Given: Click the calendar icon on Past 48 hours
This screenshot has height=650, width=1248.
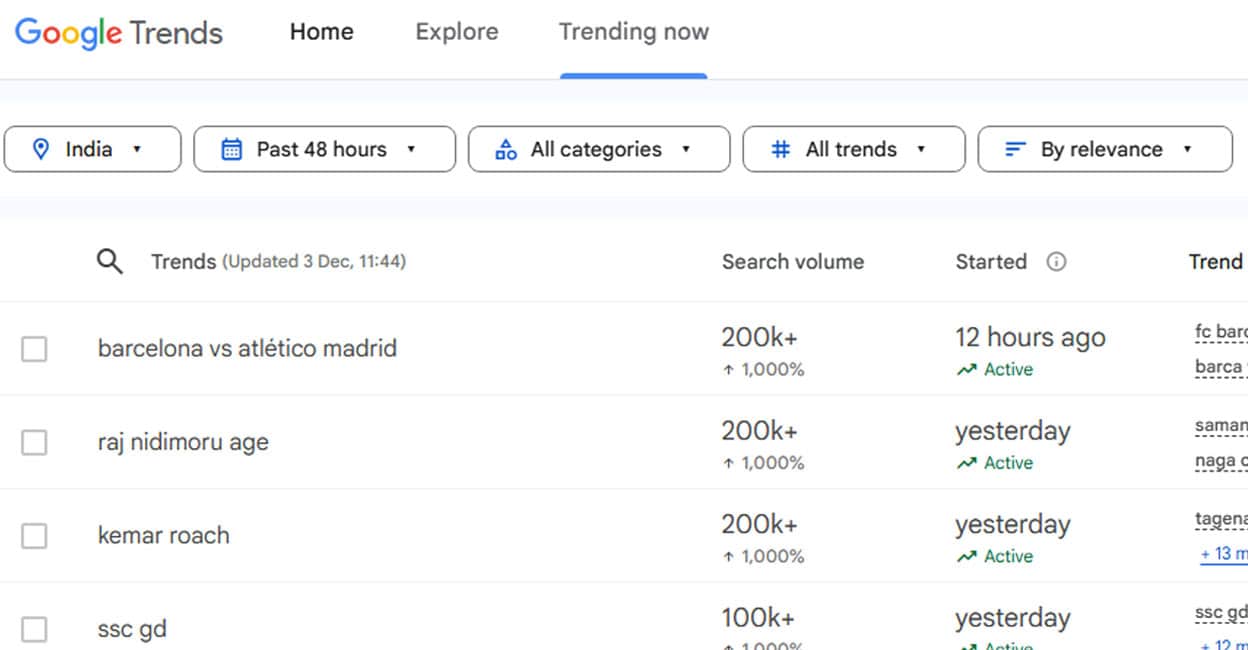Looking at the screenshot, I should [x=232, y=149].
